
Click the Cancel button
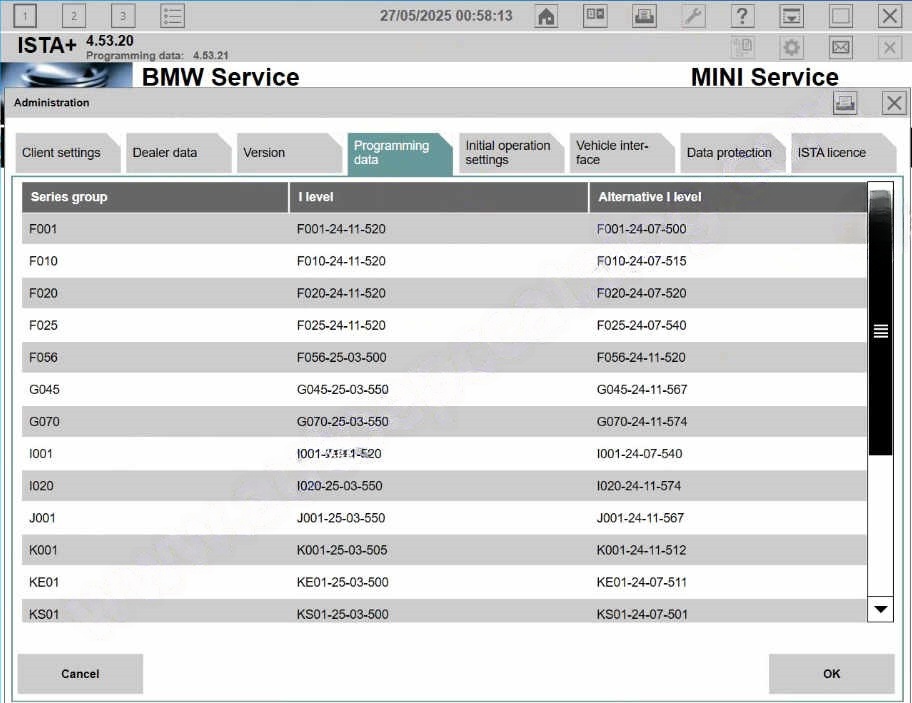click(x=80, y=673)
